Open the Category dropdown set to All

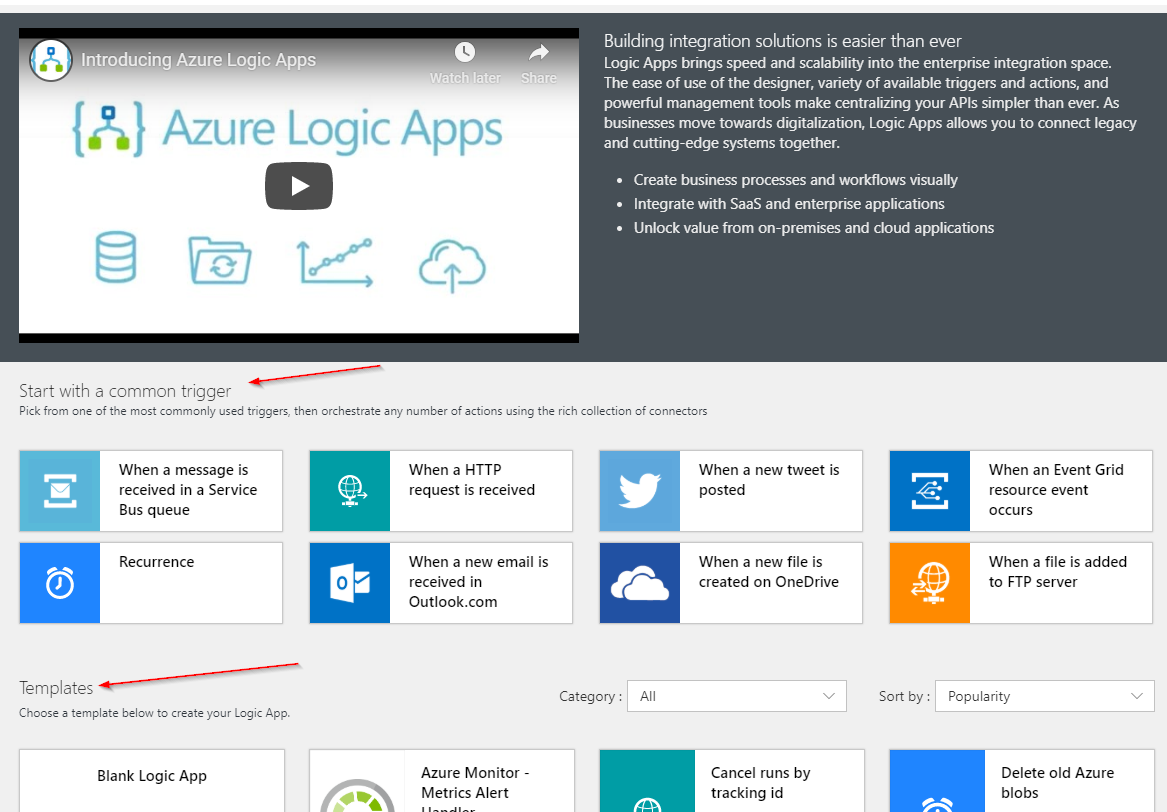click(736, 696)
